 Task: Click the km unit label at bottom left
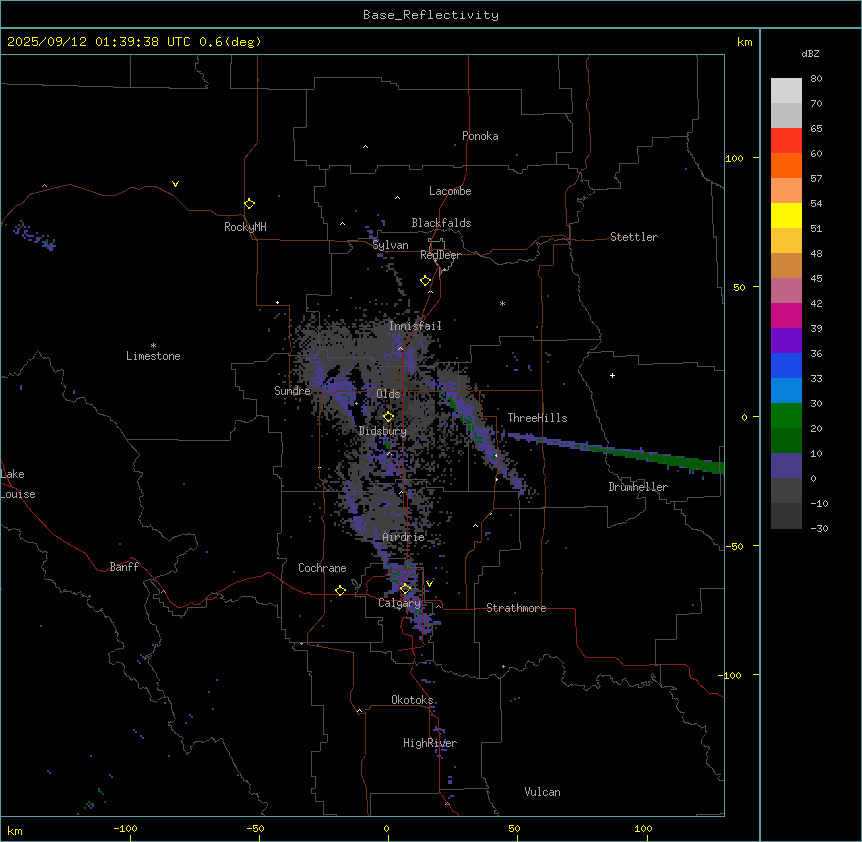pyautogui.click(x=15, y=831)
